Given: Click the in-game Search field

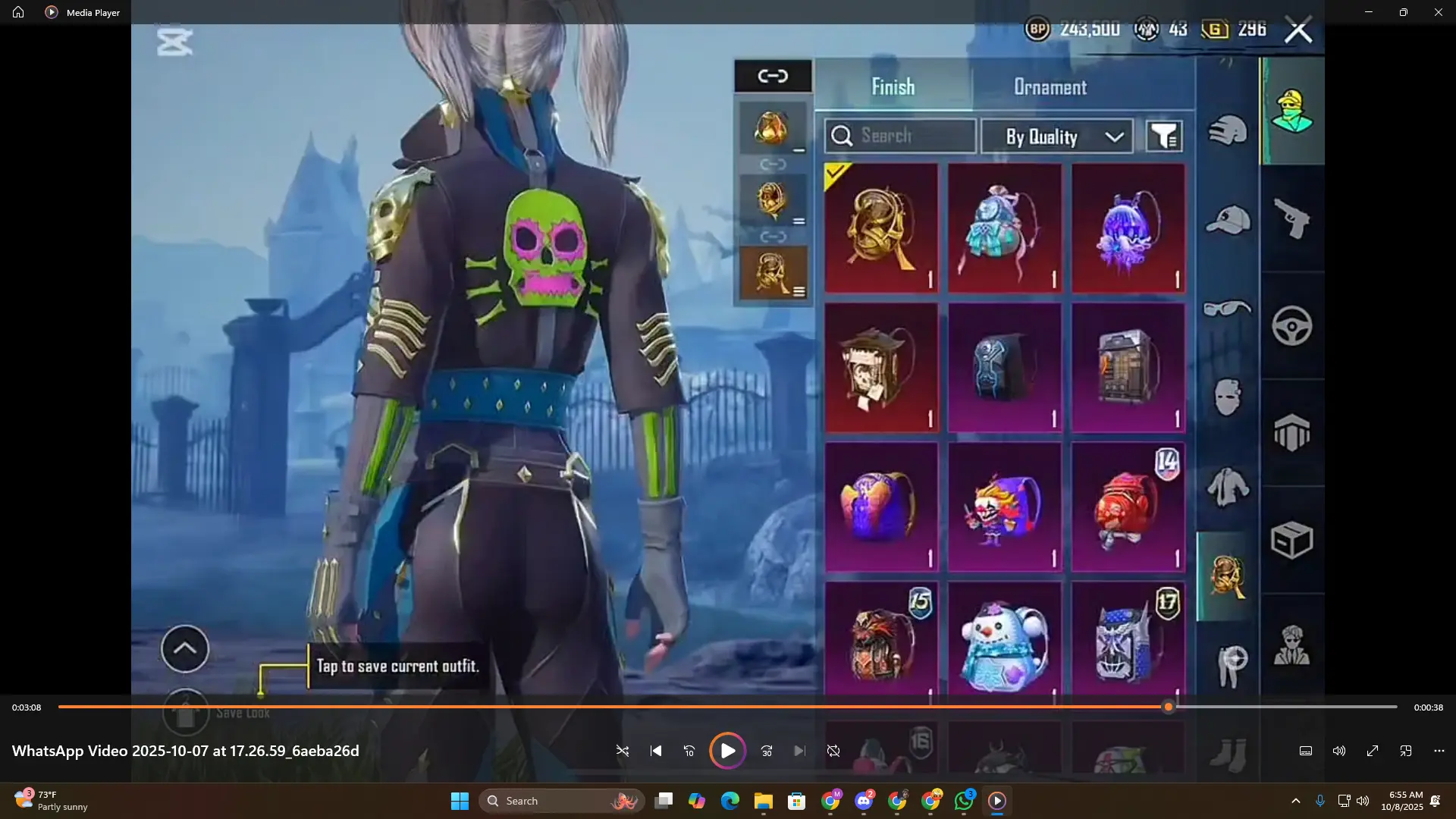Looking at the screenshot, I should 901,136.
